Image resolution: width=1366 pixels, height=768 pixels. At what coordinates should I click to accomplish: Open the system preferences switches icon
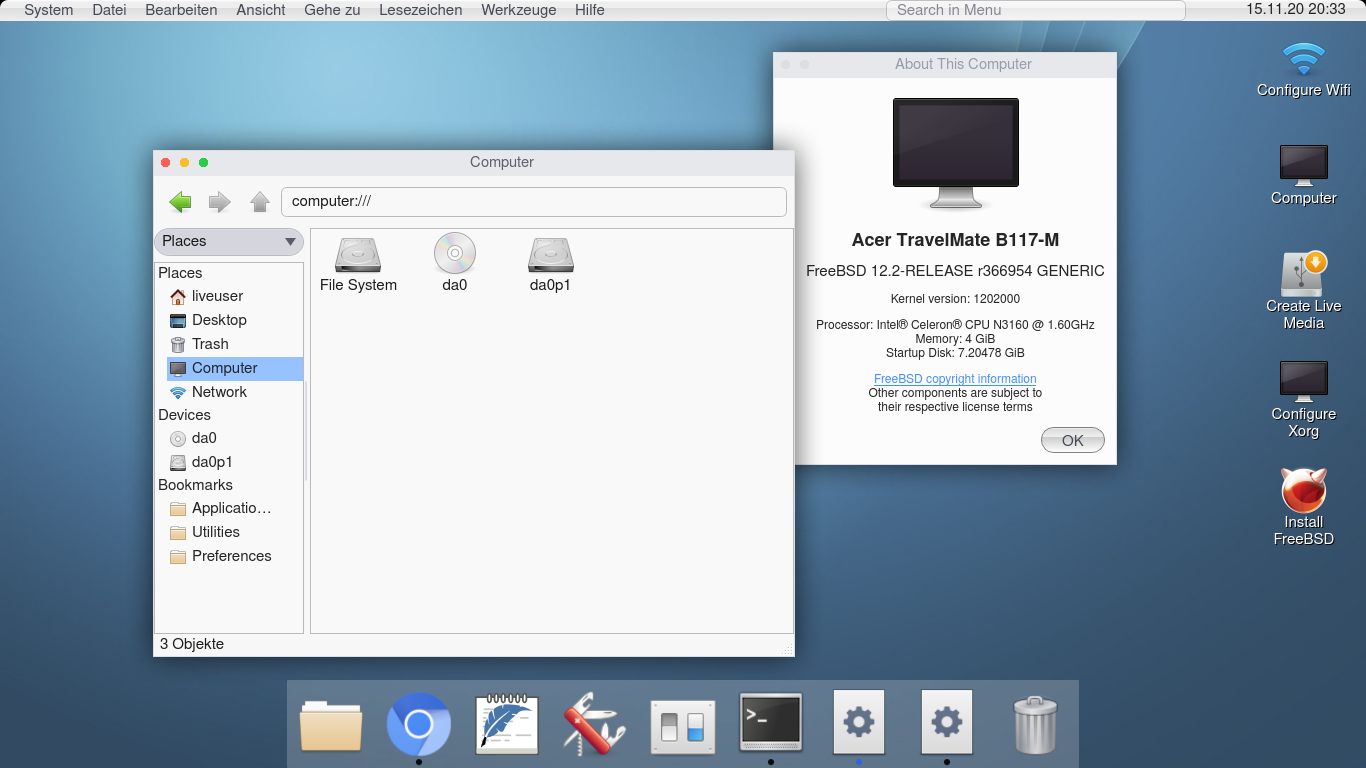[x=683, y=723]
